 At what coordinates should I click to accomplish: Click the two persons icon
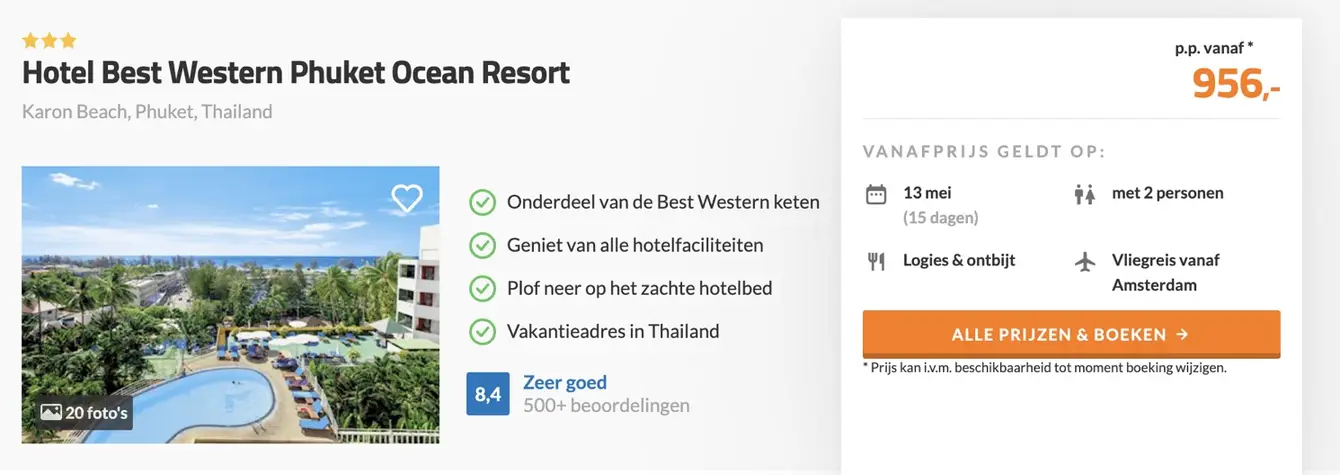tap(1085, 194)
